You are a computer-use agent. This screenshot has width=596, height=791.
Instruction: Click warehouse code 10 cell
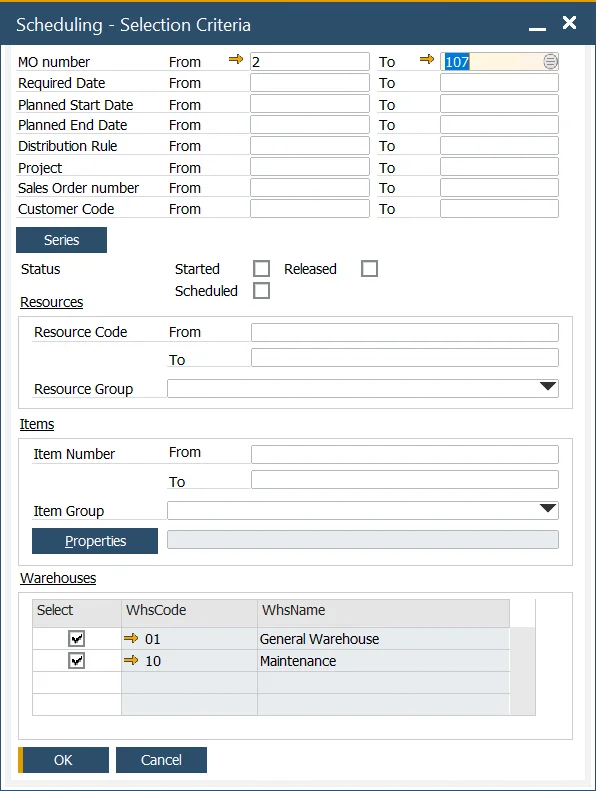[189, 660]
